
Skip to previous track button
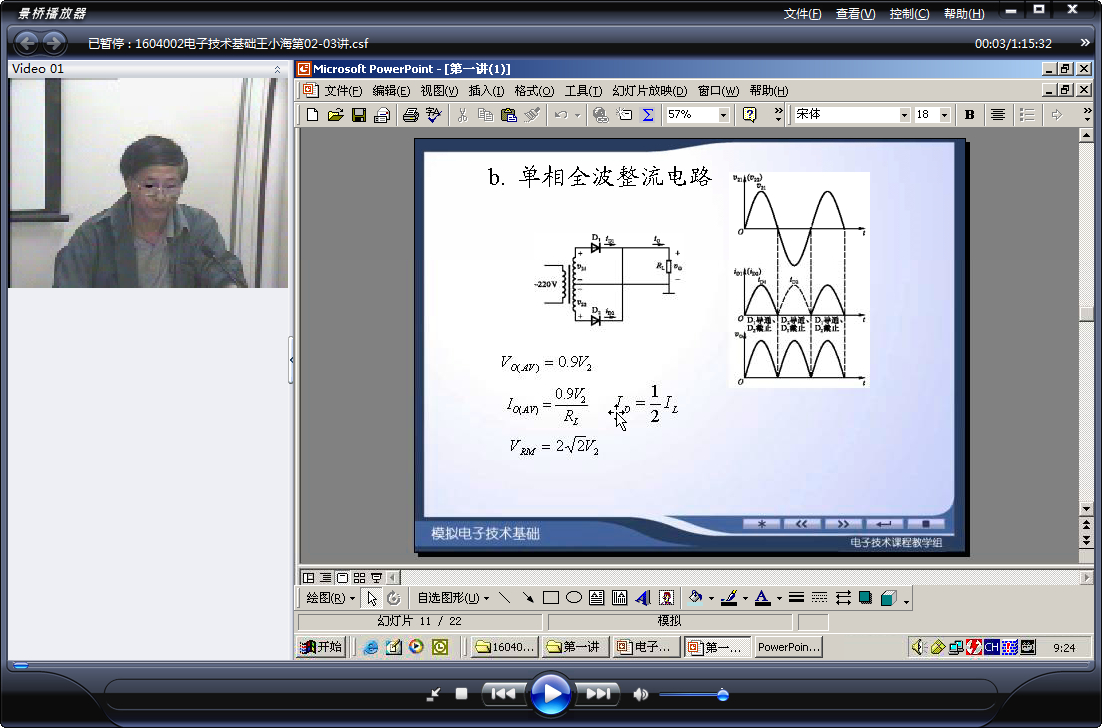pyautogui.click(x=503, y=694)
